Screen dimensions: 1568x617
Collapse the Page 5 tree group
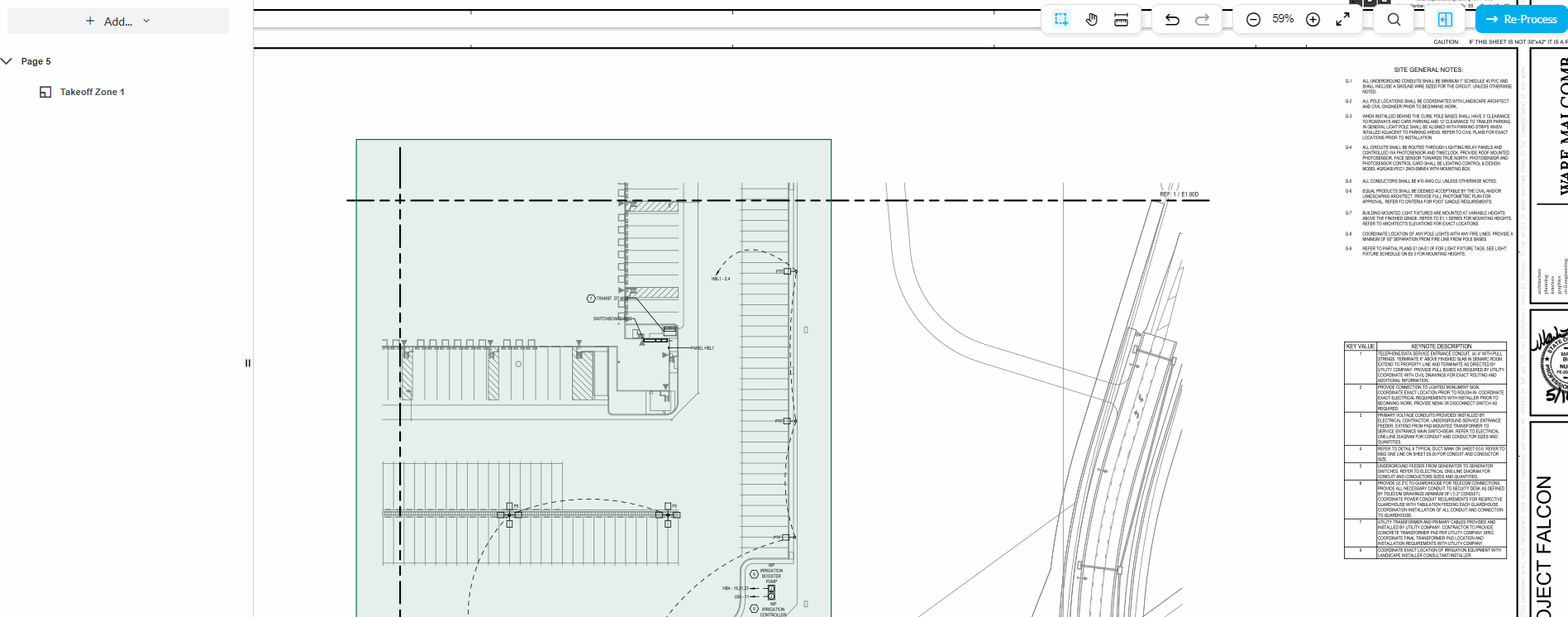tap(7, 61)
